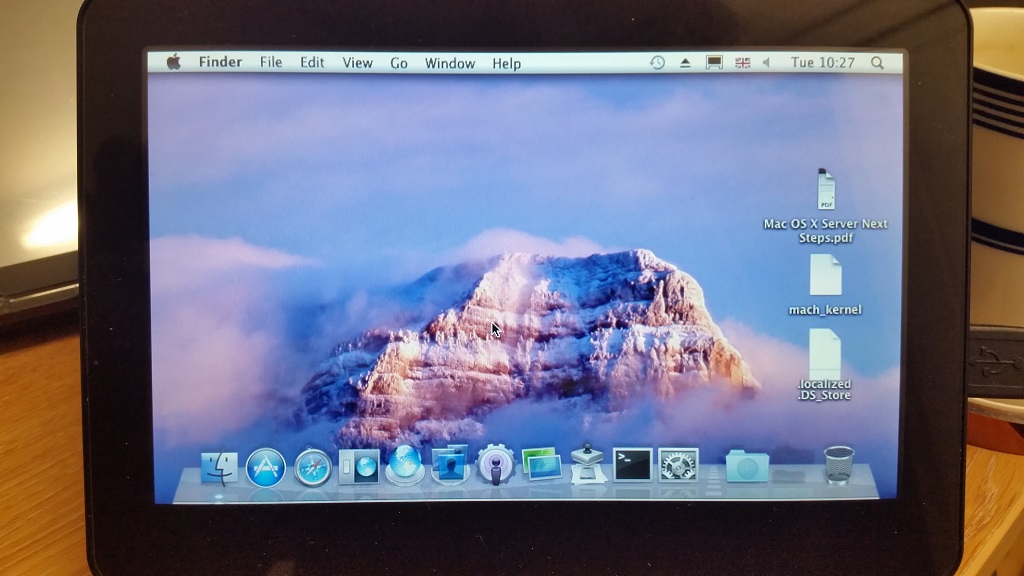1024x576 pixels.
Task: Open the Help menu
Action: pyautogui.click(x=506, y=63)
